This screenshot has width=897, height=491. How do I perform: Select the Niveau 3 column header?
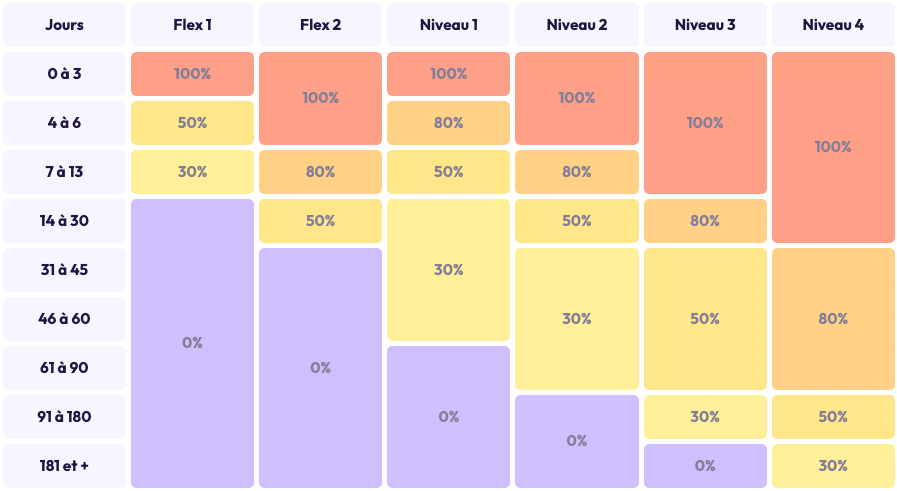705,25
